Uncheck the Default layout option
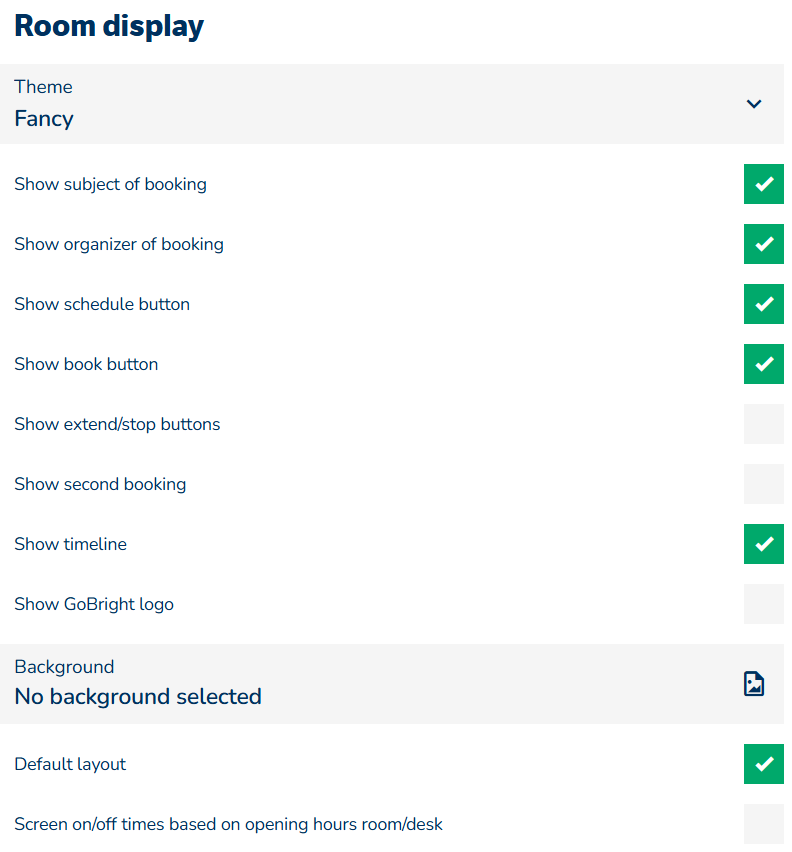Screen dimensions: 792x852 (x=763, y=764)
